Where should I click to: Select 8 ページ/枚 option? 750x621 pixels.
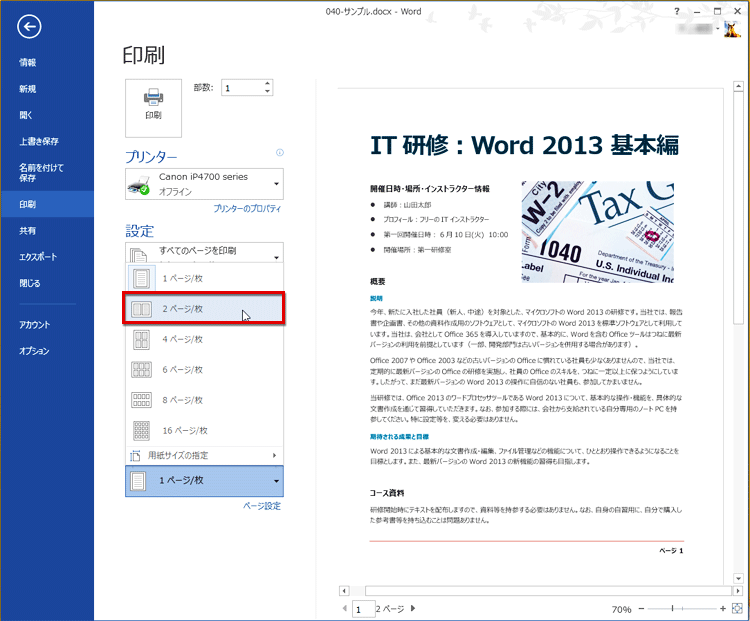click(204, 400)
